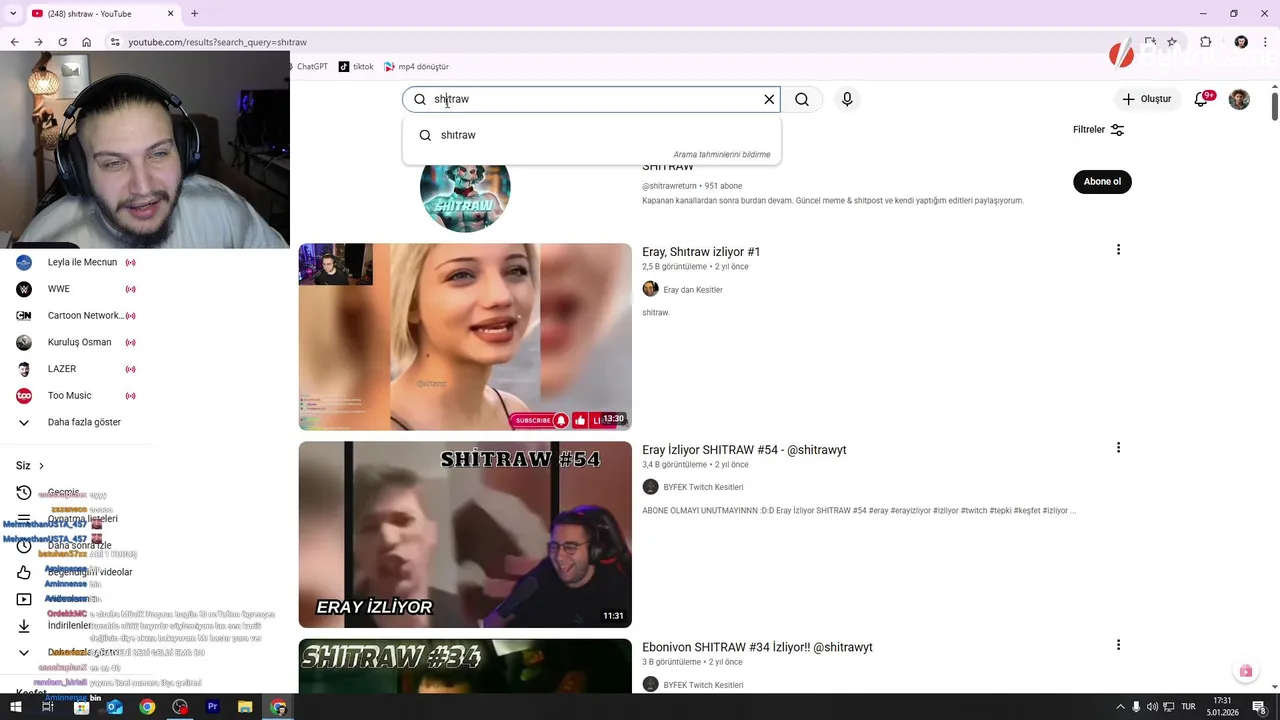Image resolution: width=1280 pixels, height=720 pixels.
Task: Open the YouTube account avatar menu
Action: click(1239, 99)
